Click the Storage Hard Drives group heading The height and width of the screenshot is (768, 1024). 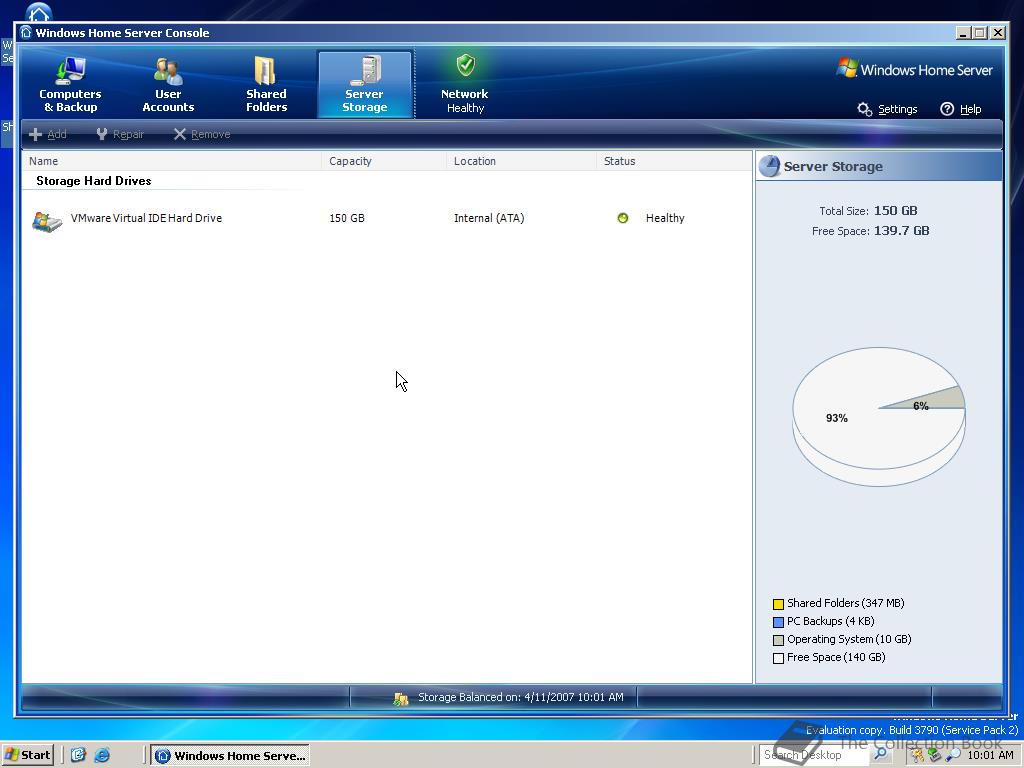coord(93,181)
